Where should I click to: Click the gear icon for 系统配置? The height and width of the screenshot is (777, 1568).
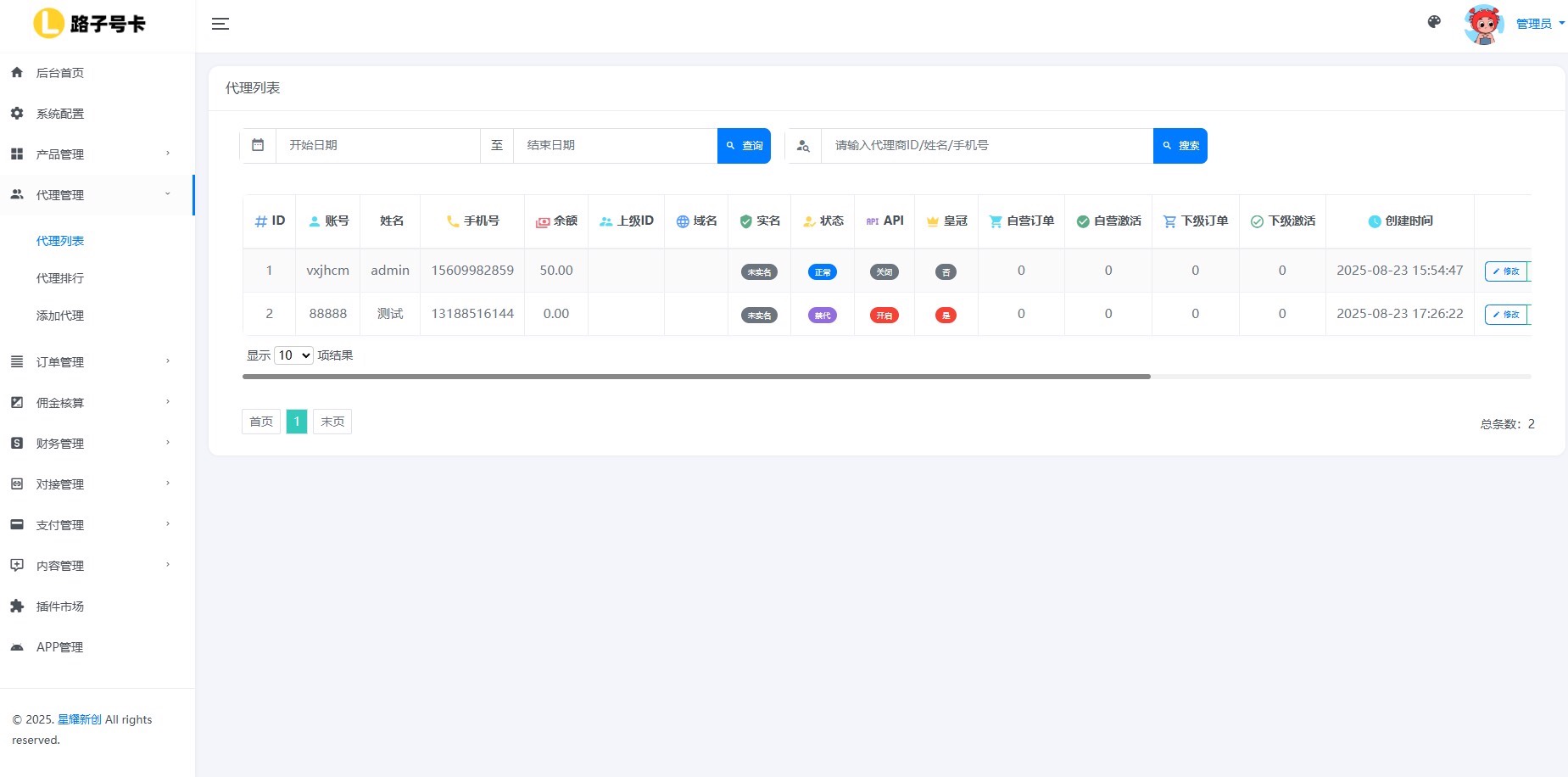click(x=17, y=114)
